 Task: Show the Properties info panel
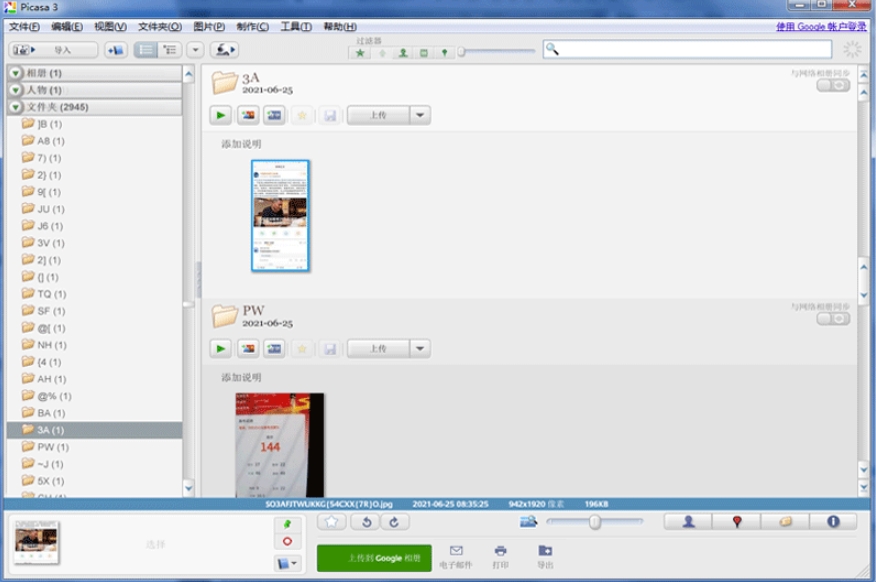pyautogui.click(x=833, y=522)
